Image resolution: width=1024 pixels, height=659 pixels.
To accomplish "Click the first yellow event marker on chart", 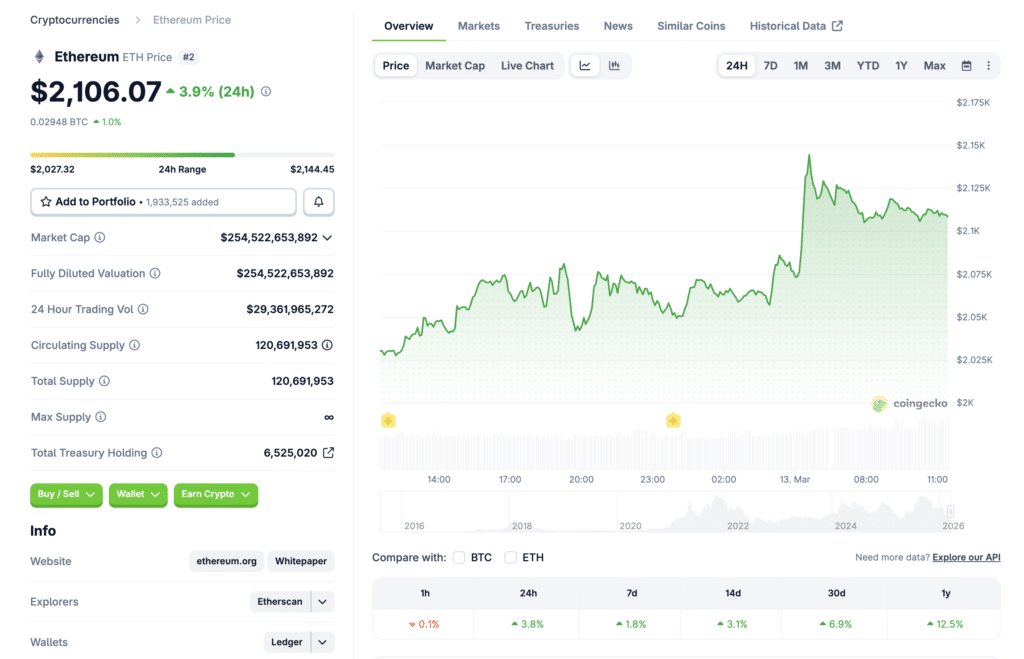I will click(x=388, y=420).
